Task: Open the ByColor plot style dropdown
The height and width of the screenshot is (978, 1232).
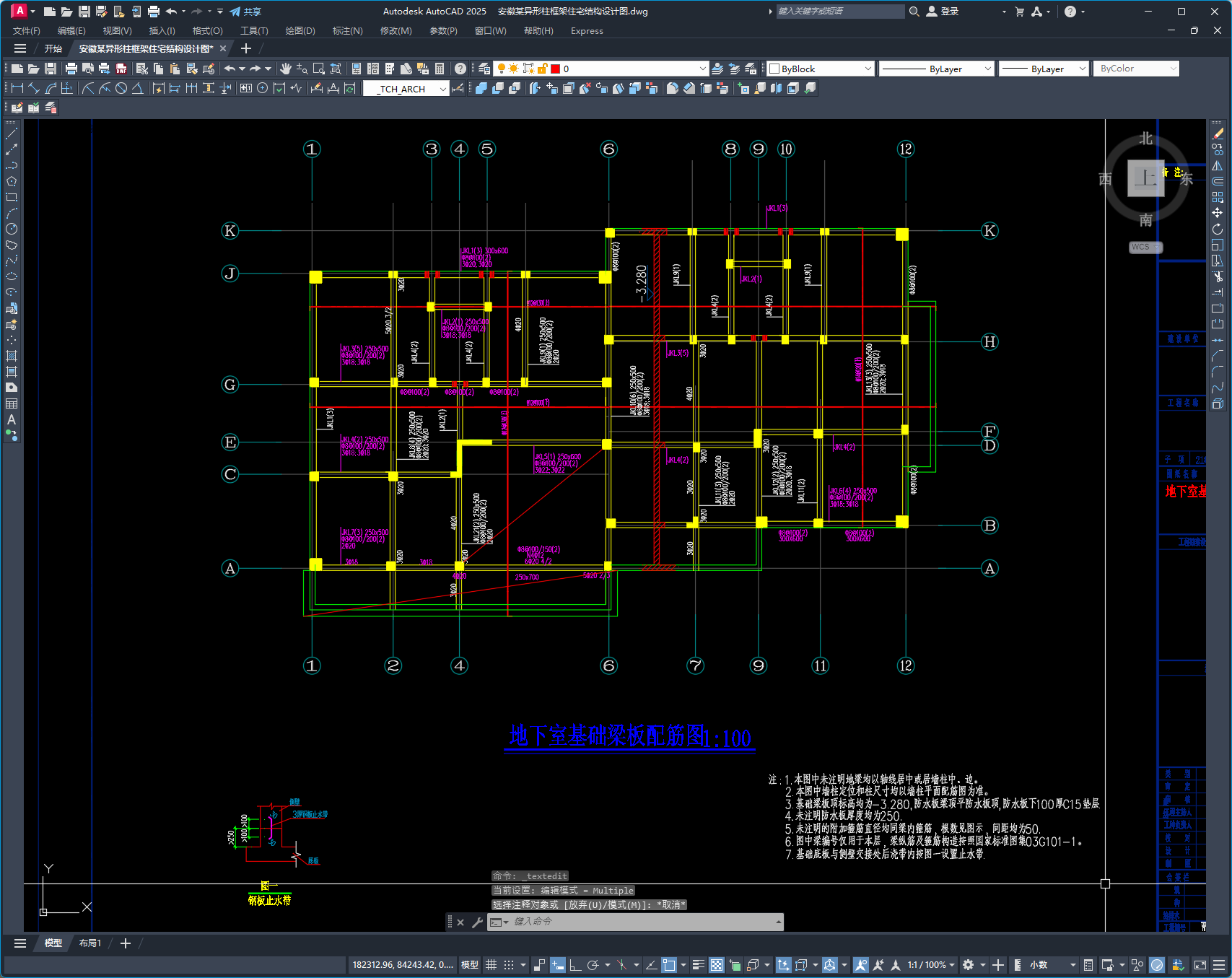Action: click(1136, 69)
